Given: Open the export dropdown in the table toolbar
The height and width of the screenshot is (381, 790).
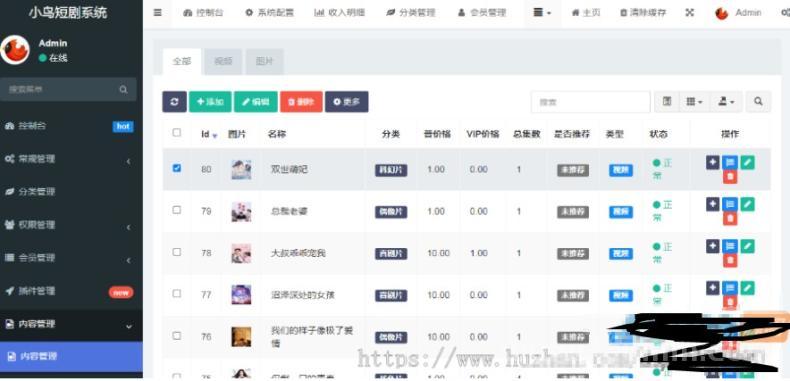Looking at the screenshot, I should click(726, 102).
